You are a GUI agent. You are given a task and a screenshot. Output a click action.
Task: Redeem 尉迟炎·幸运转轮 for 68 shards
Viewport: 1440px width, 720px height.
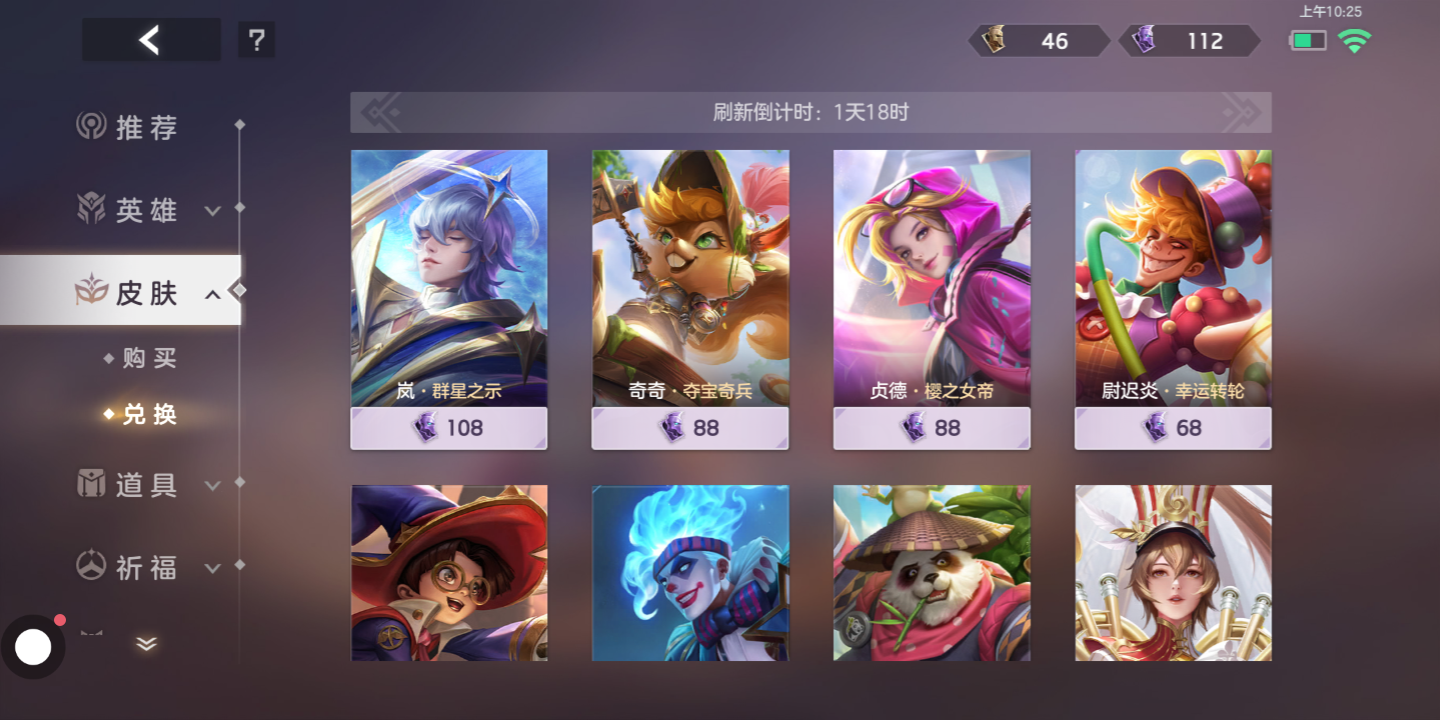[x=1173, y=428]
